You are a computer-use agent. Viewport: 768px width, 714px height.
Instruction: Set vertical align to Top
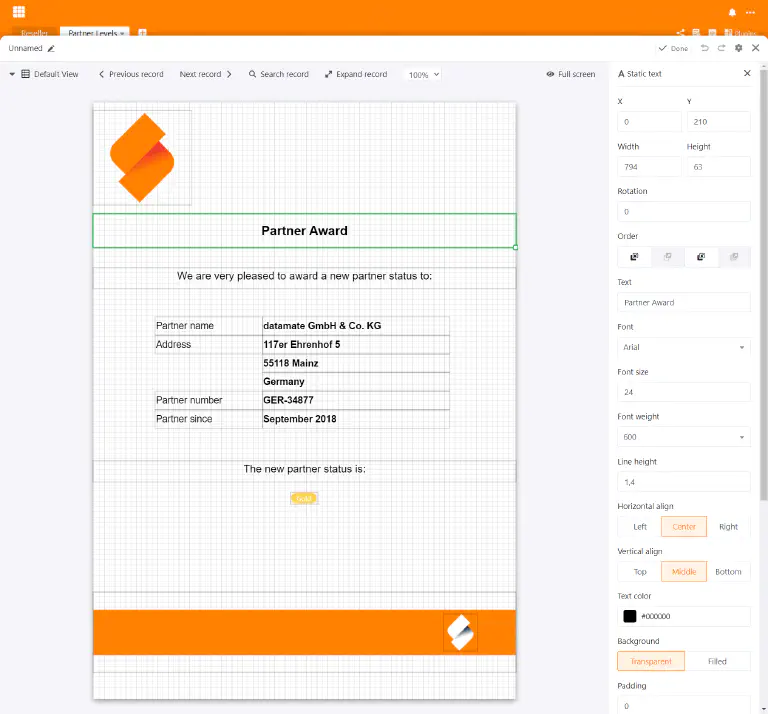click(640, 572)
